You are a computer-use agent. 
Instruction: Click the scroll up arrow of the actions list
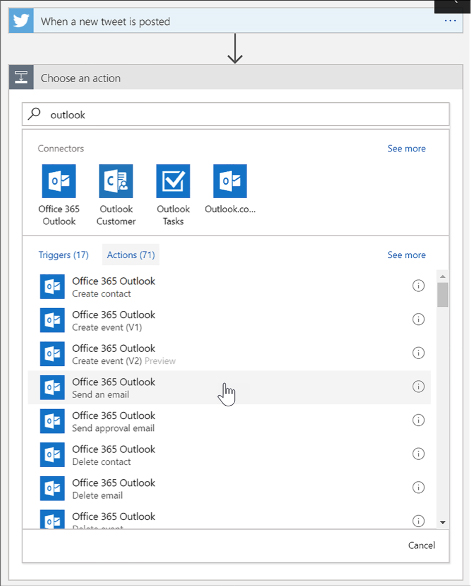click(443, 277)
